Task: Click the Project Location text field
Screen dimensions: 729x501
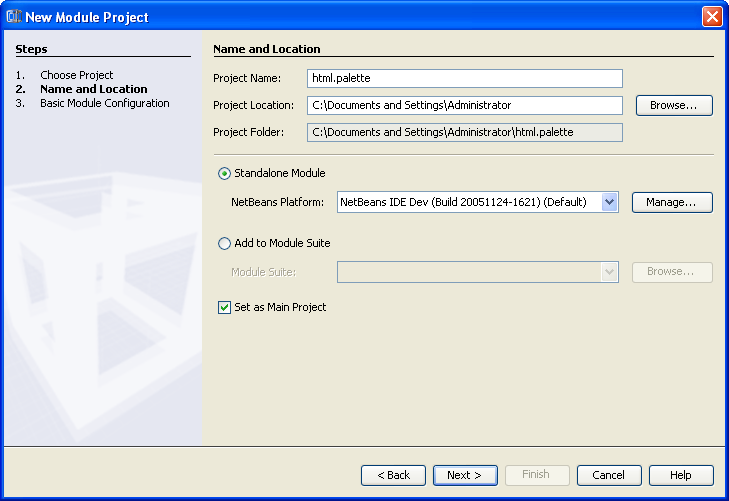Action: (465, 105)
